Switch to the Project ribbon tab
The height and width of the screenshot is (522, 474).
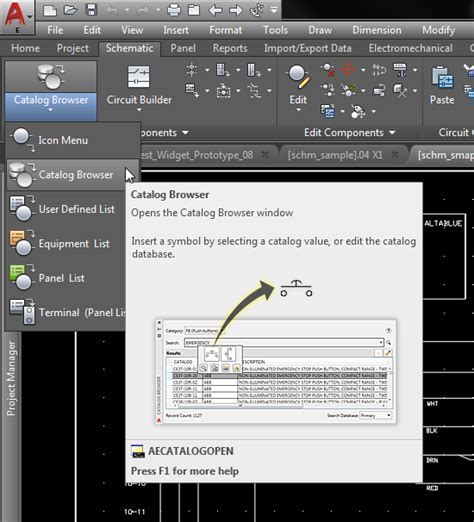click(72, 48)
